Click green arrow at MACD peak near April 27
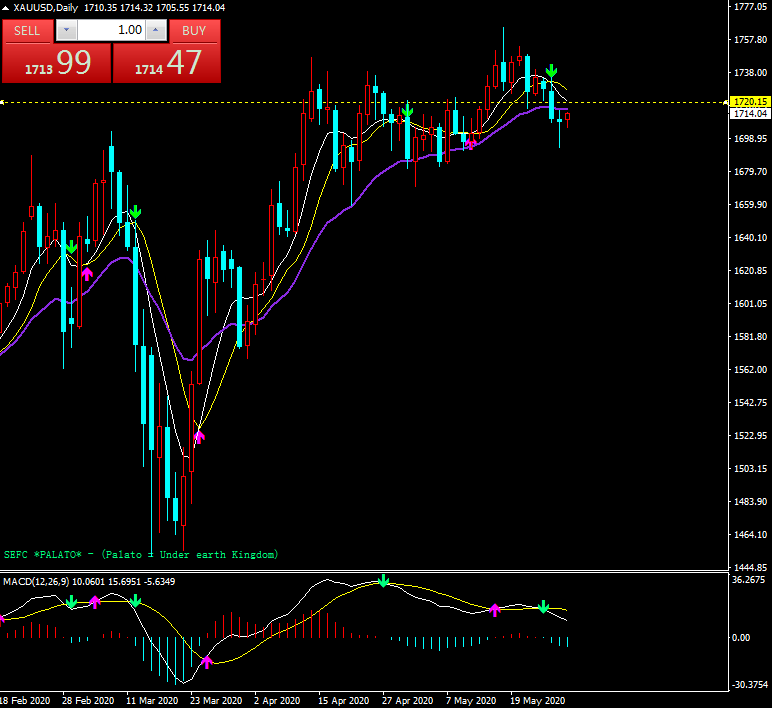Screen dimensions: 772x708 [x=382, y=581]
